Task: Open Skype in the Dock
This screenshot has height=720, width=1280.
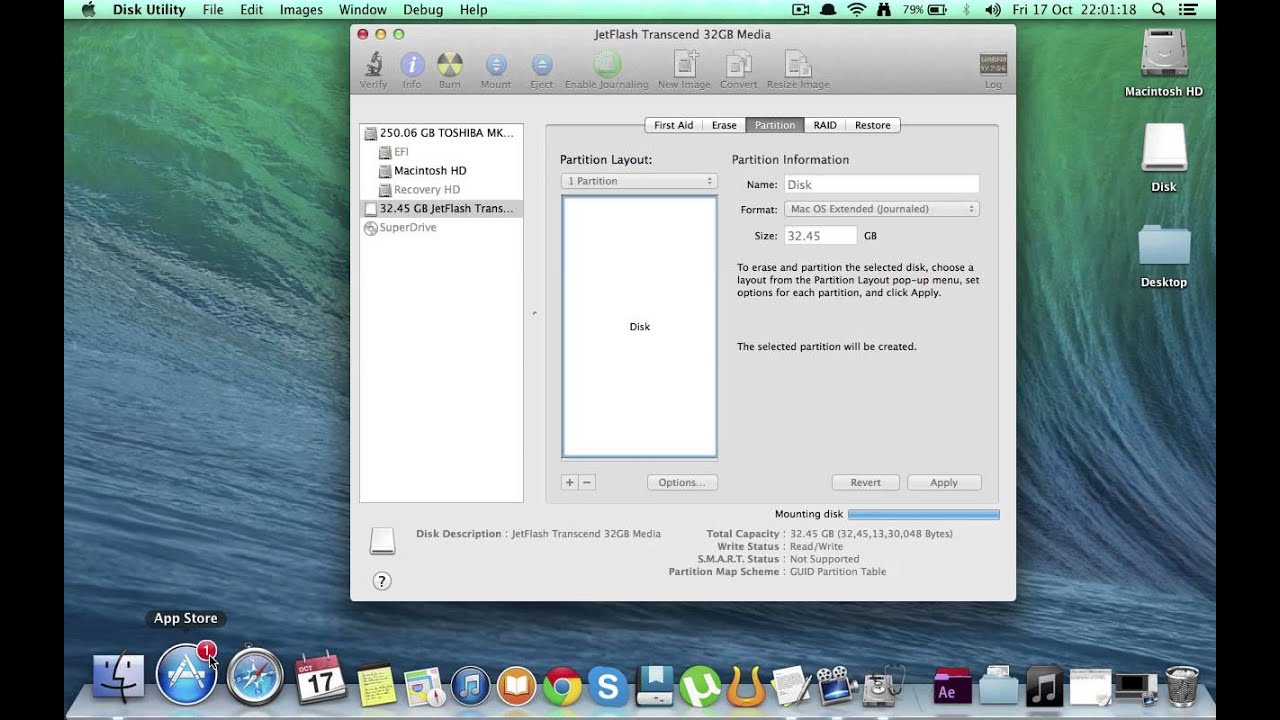Action: (x=608, y=686)
